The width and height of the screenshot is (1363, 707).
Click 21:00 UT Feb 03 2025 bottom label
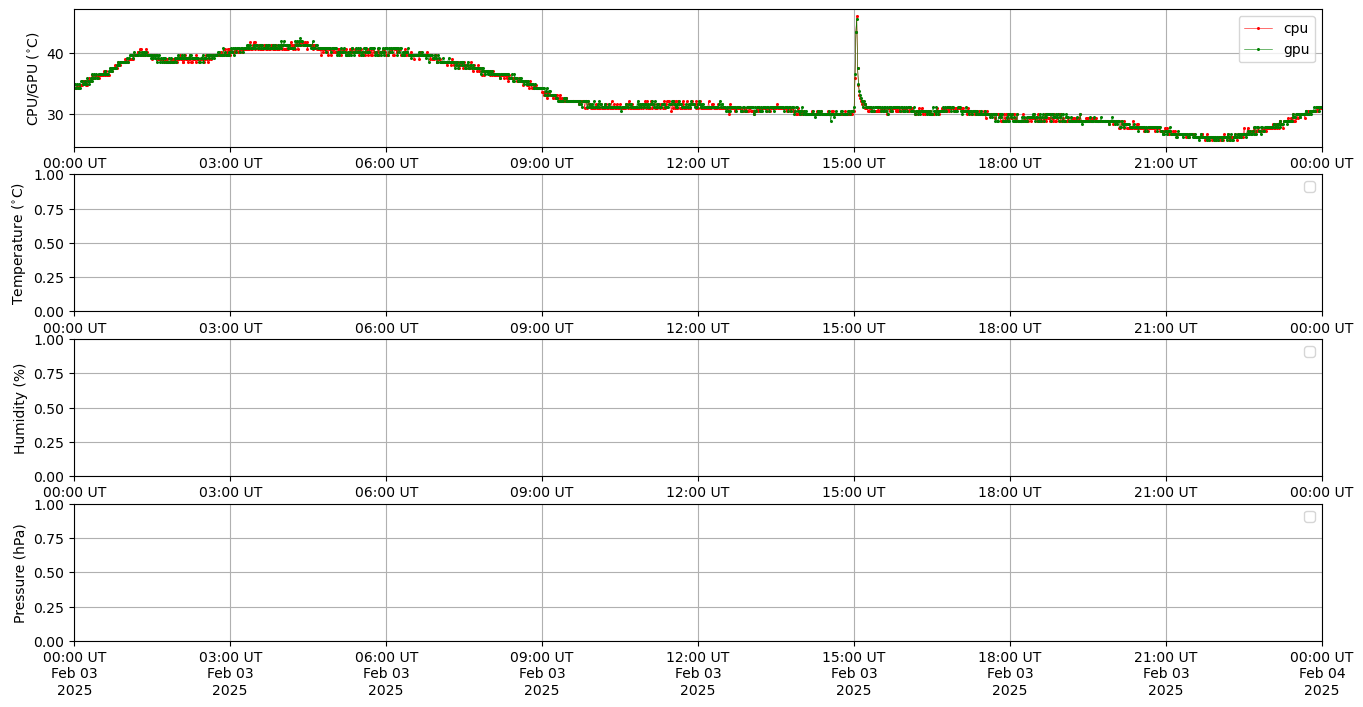[1166, 673]
